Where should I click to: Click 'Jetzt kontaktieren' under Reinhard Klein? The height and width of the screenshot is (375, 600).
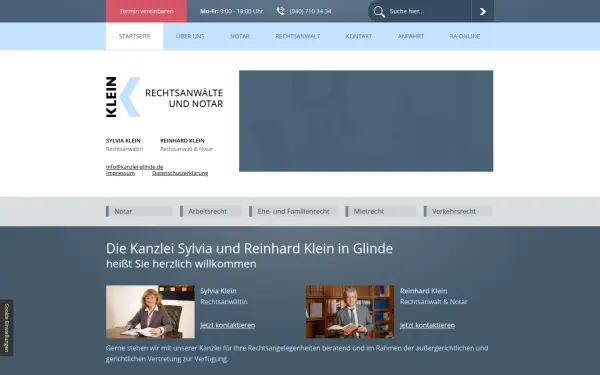(427, 325)
